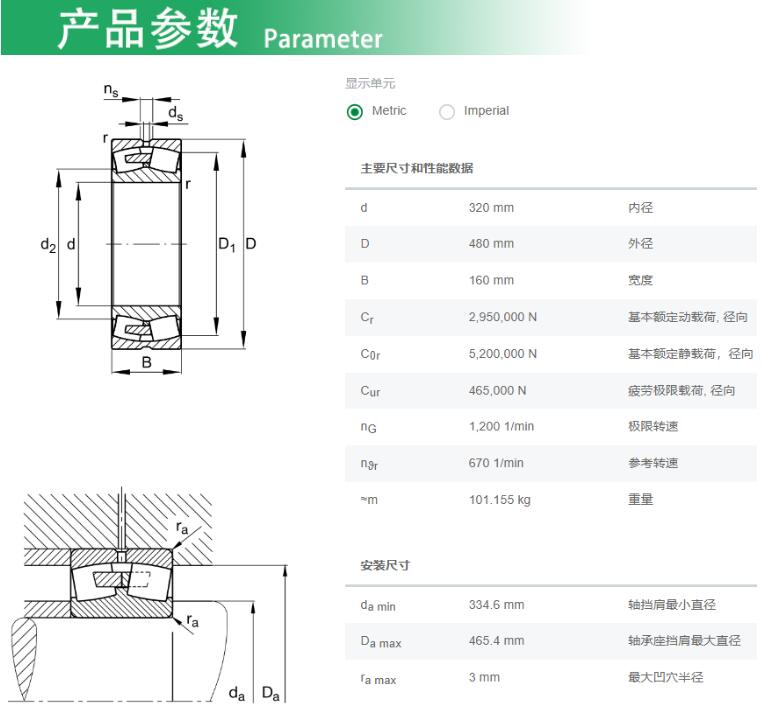Click the weight value 101.155 kg

tap(500, 500)
